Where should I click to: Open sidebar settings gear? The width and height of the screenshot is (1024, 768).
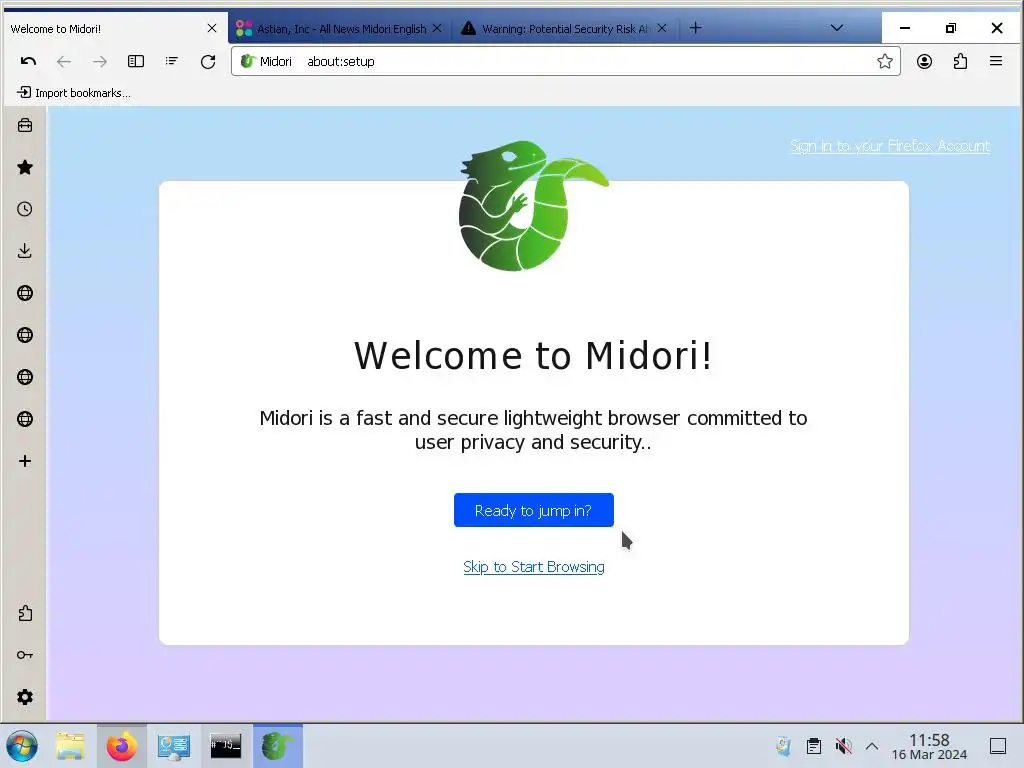coord(25,697)
